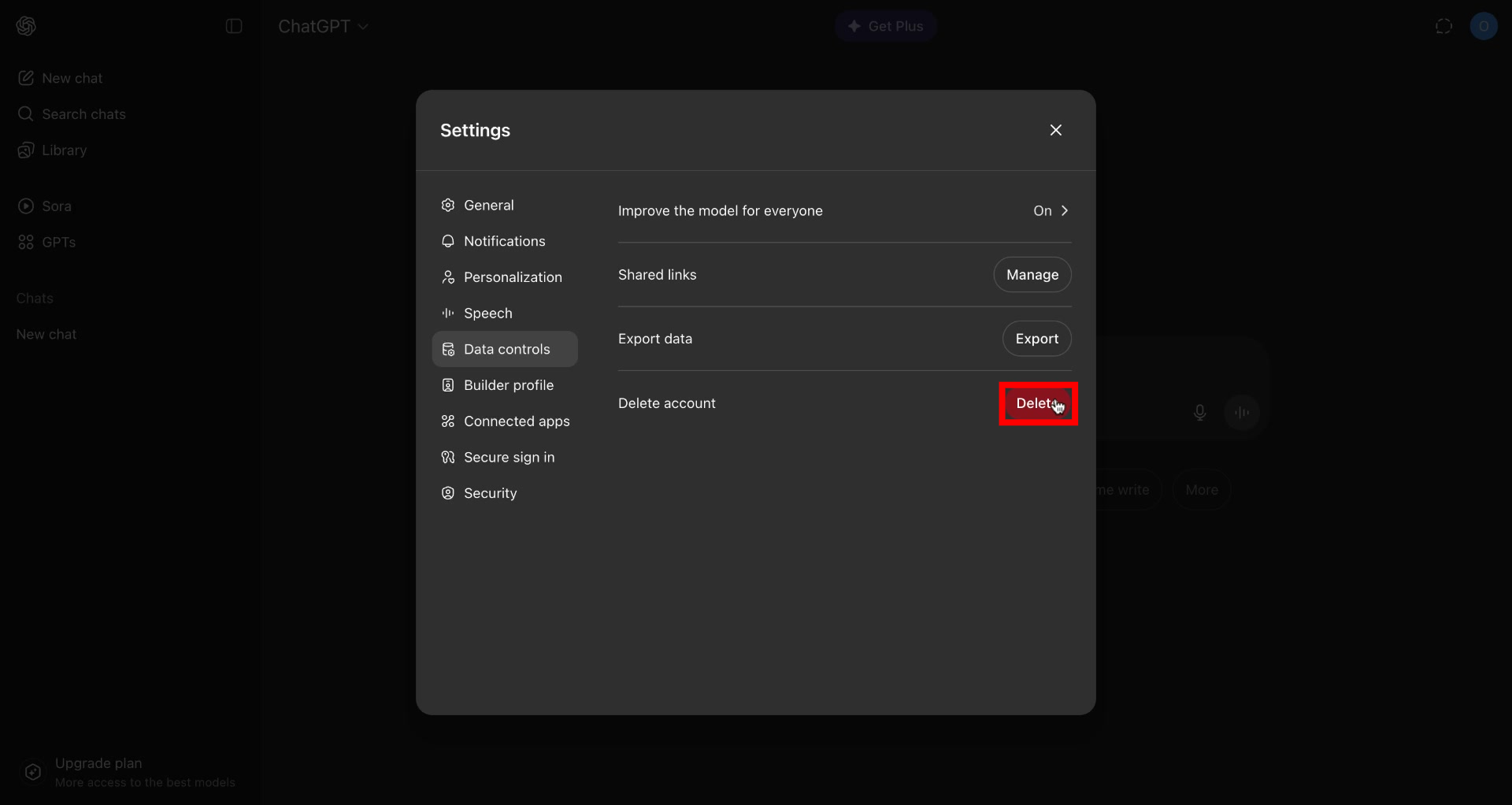Open the More options dropdown
1512x805 pixels.
tap(1201, 489)
